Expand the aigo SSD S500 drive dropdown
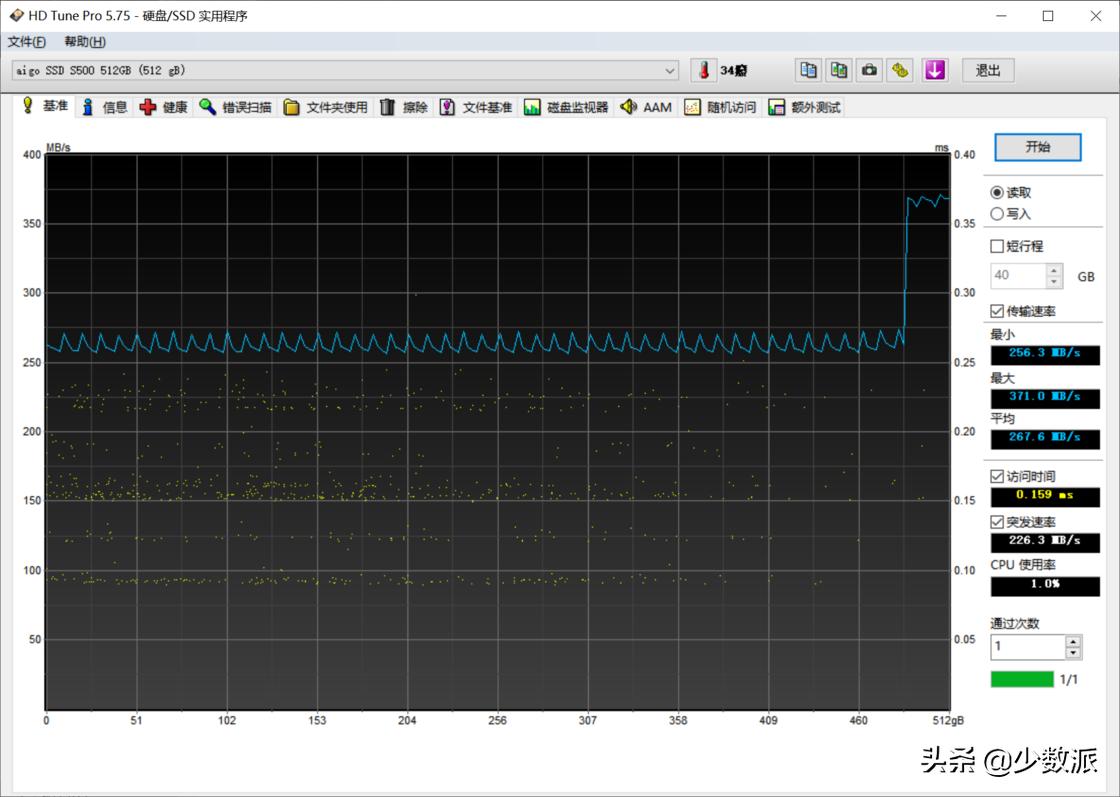 (670, 70)
